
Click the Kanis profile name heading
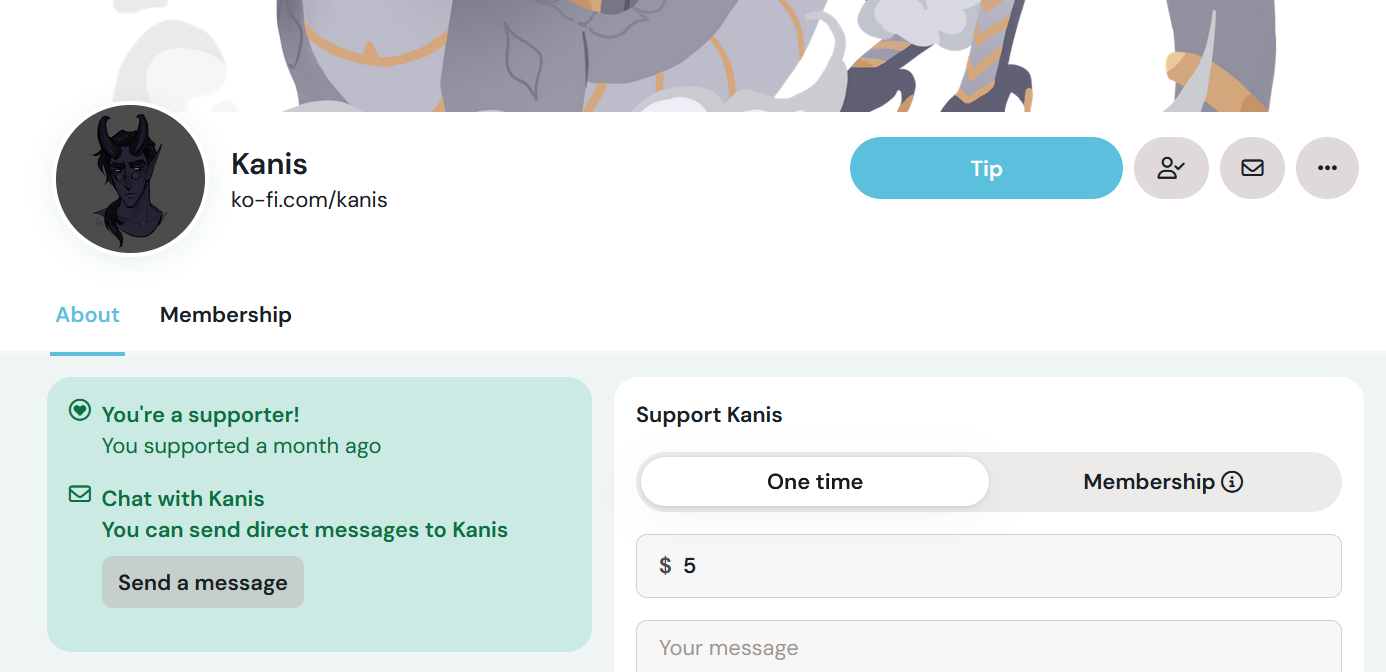point(269,164)
